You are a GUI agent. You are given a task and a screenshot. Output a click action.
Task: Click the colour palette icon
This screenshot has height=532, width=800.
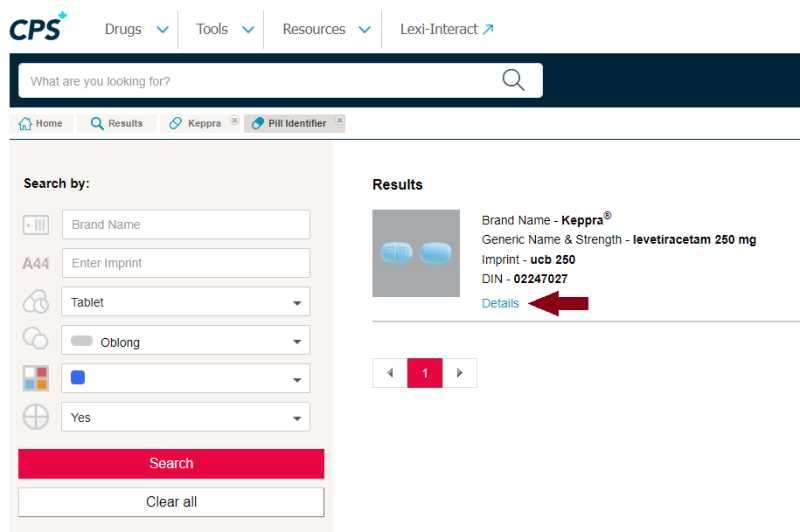(x=36, y=378)
